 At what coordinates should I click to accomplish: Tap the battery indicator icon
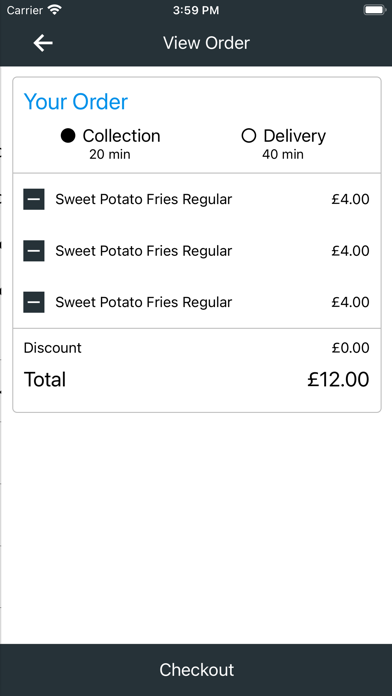pos(375,10)
